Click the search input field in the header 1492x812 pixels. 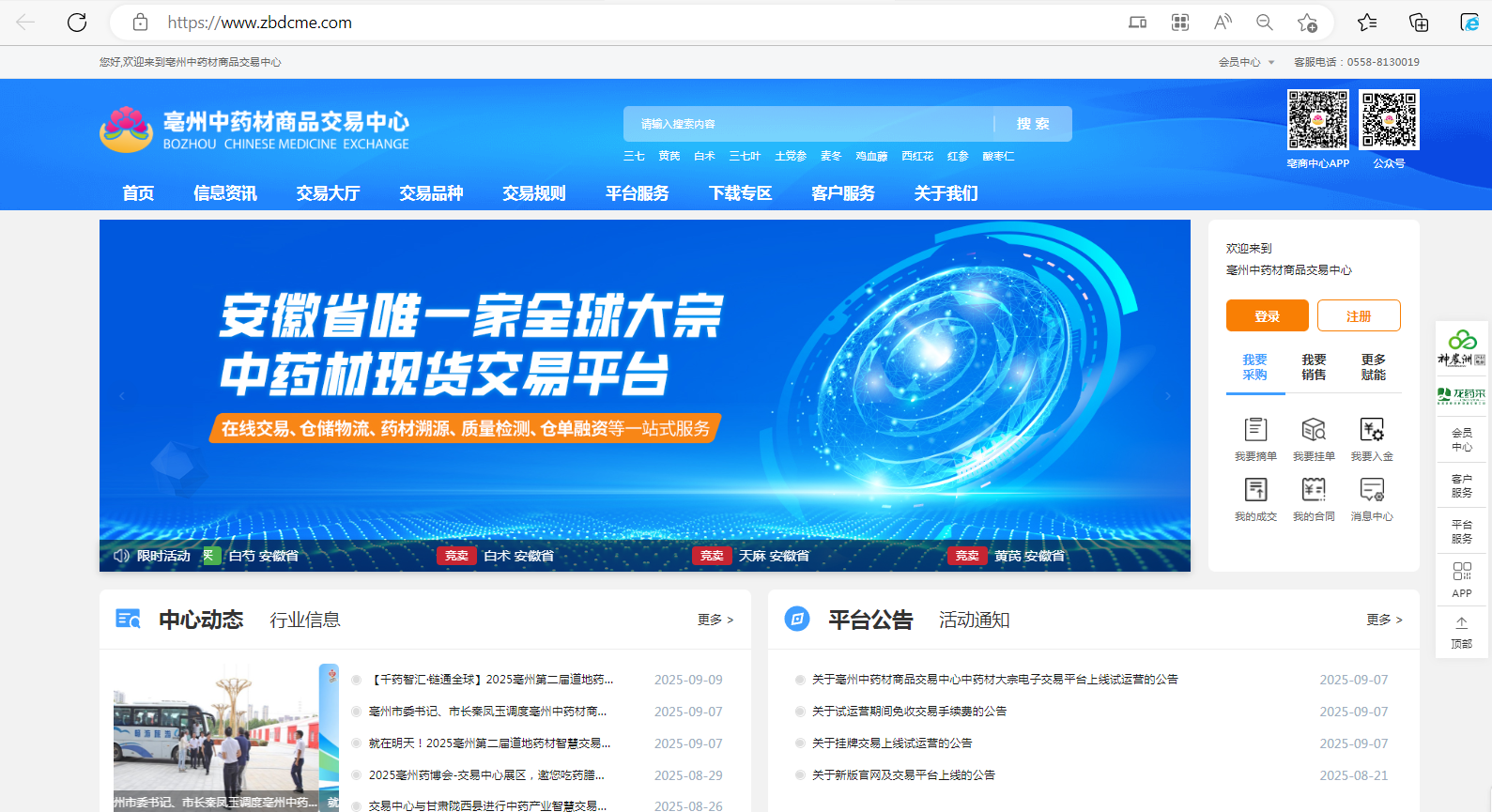coord(808,124)
